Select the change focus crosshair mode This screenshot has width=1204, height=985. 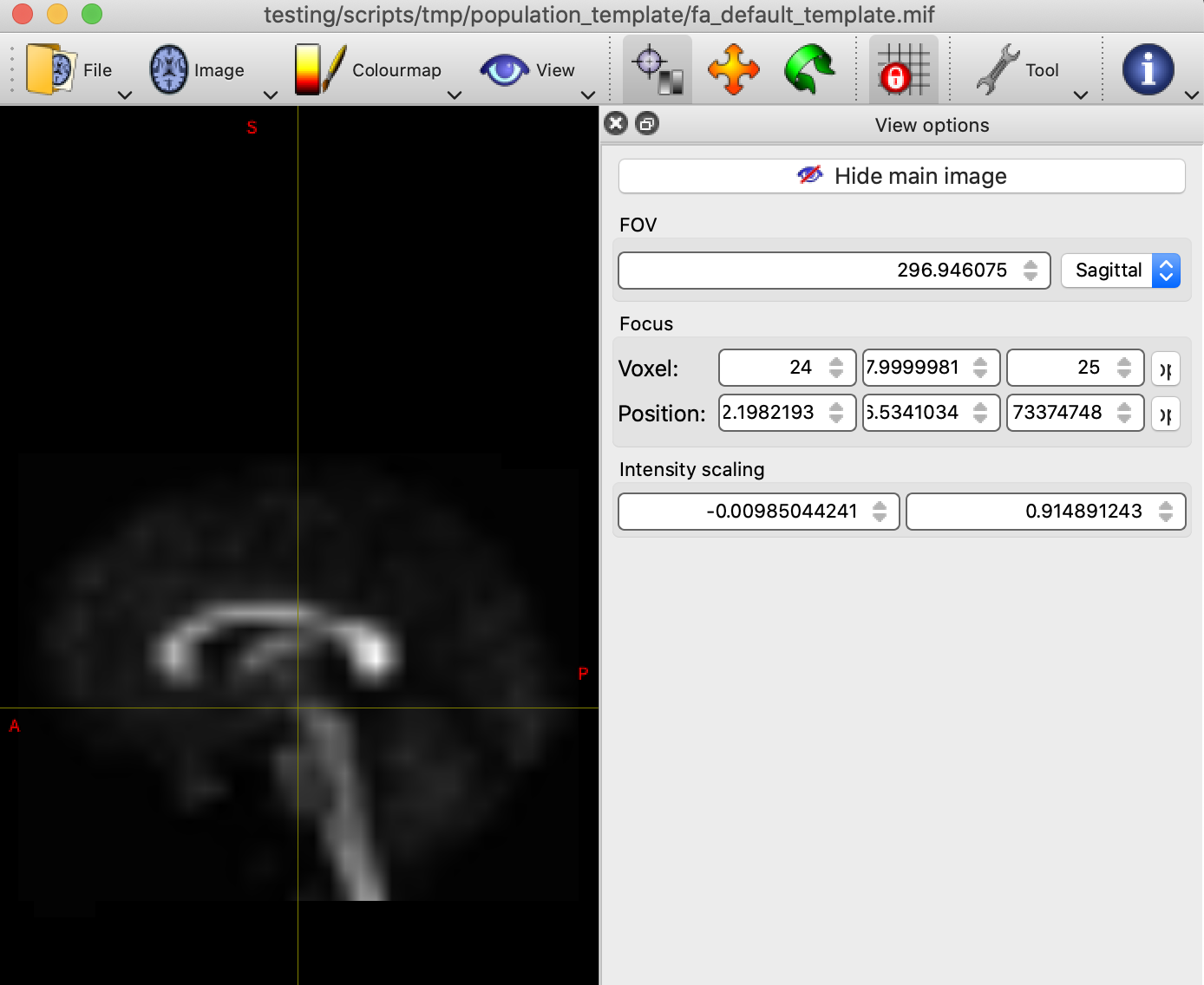click(658, 70)
